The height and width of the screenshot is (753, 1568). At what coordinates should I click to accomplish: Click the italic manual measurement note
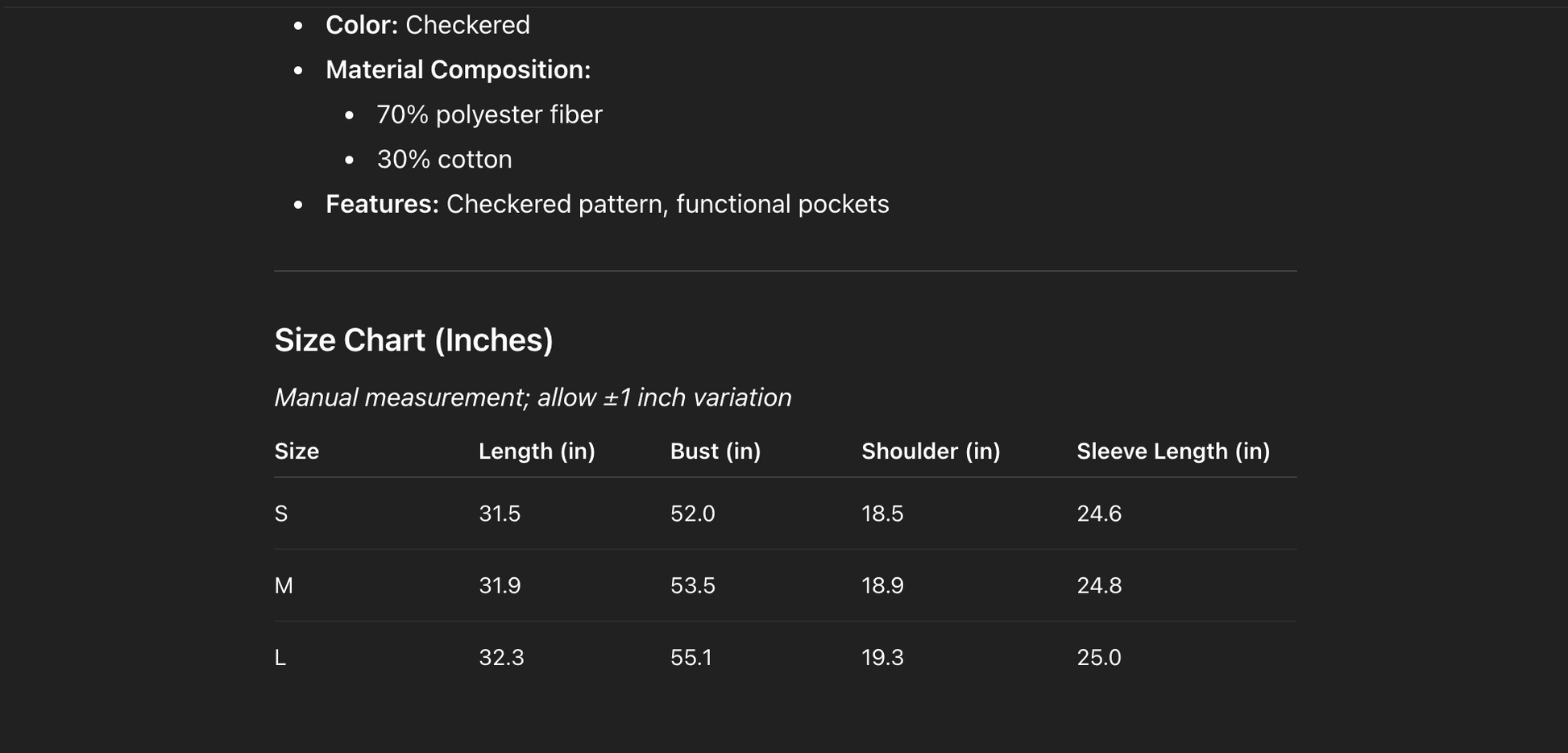(533, 397)
